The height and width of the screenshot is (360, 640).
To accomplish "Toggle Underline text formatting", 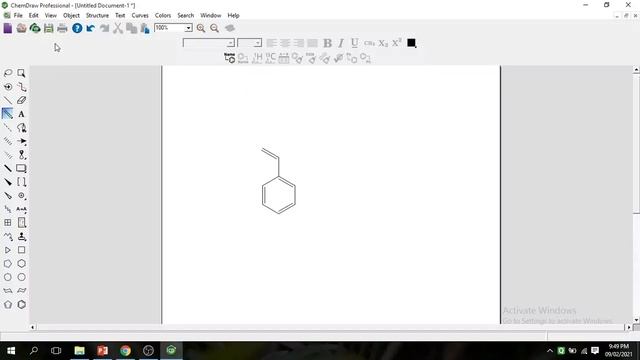I will [355, 43].
